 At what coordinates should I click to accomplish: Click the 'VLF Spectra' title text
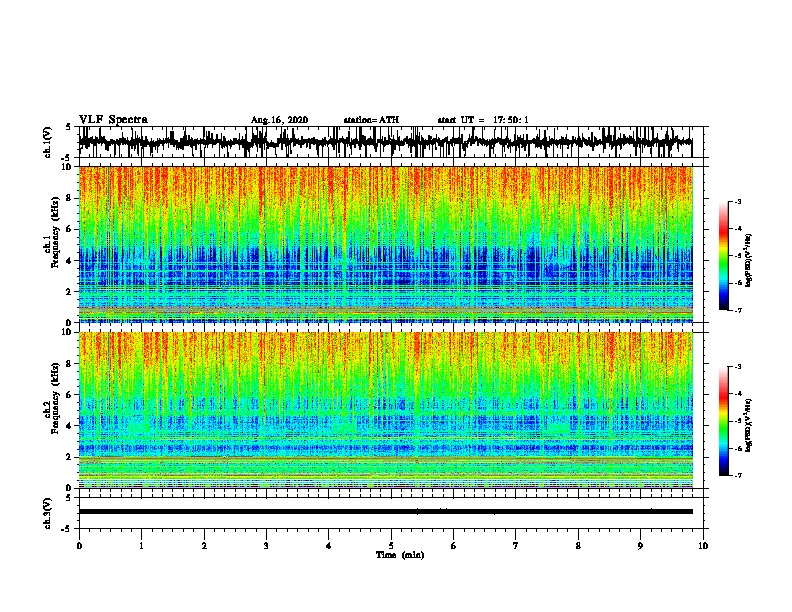[x=113, y=120]
